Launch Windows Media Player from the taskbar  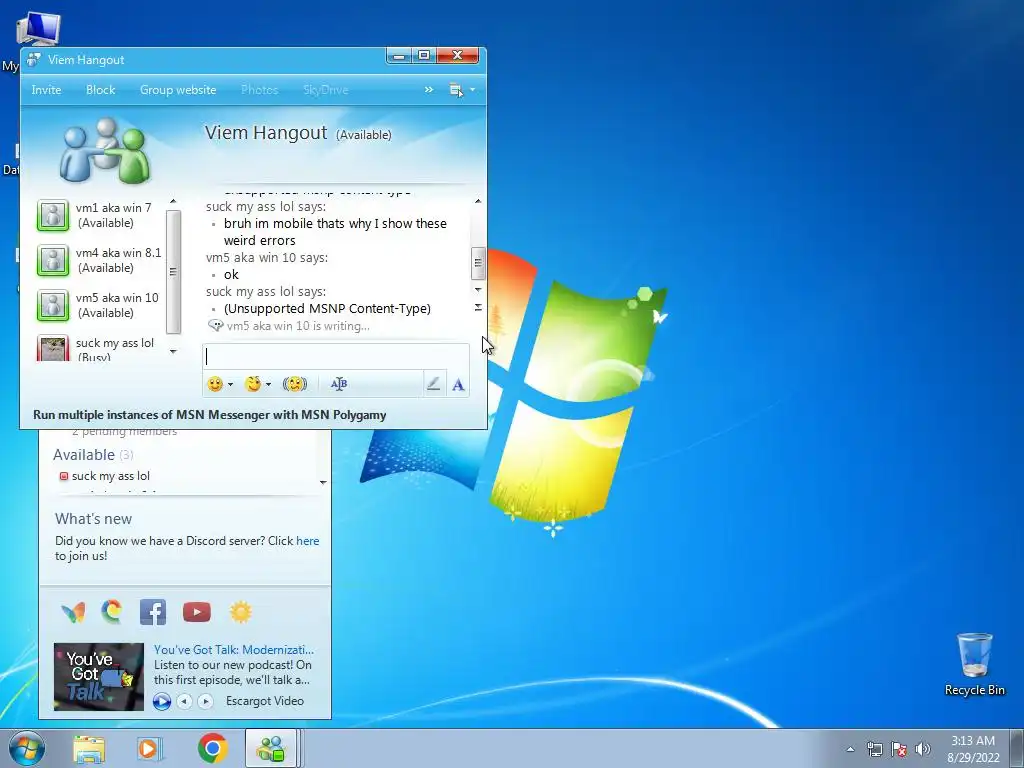pos(150,748)
